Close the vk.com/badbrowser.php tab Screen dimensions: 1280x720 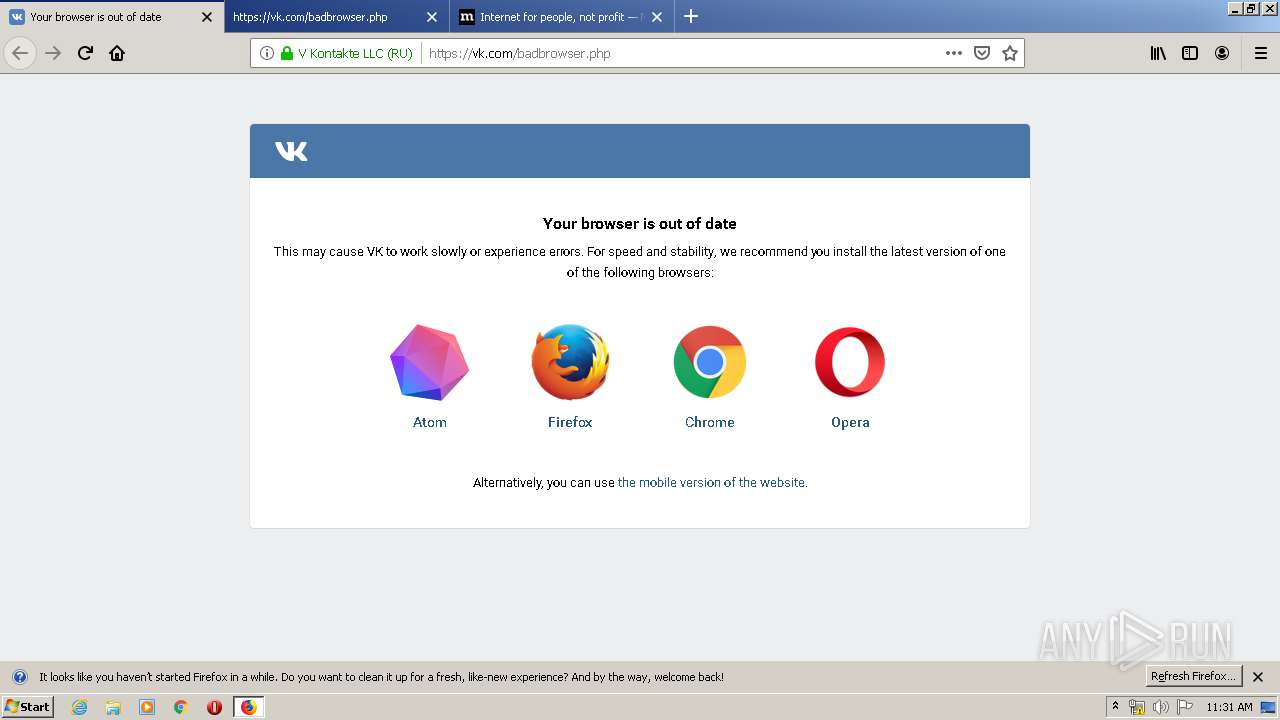pos(432,17)
